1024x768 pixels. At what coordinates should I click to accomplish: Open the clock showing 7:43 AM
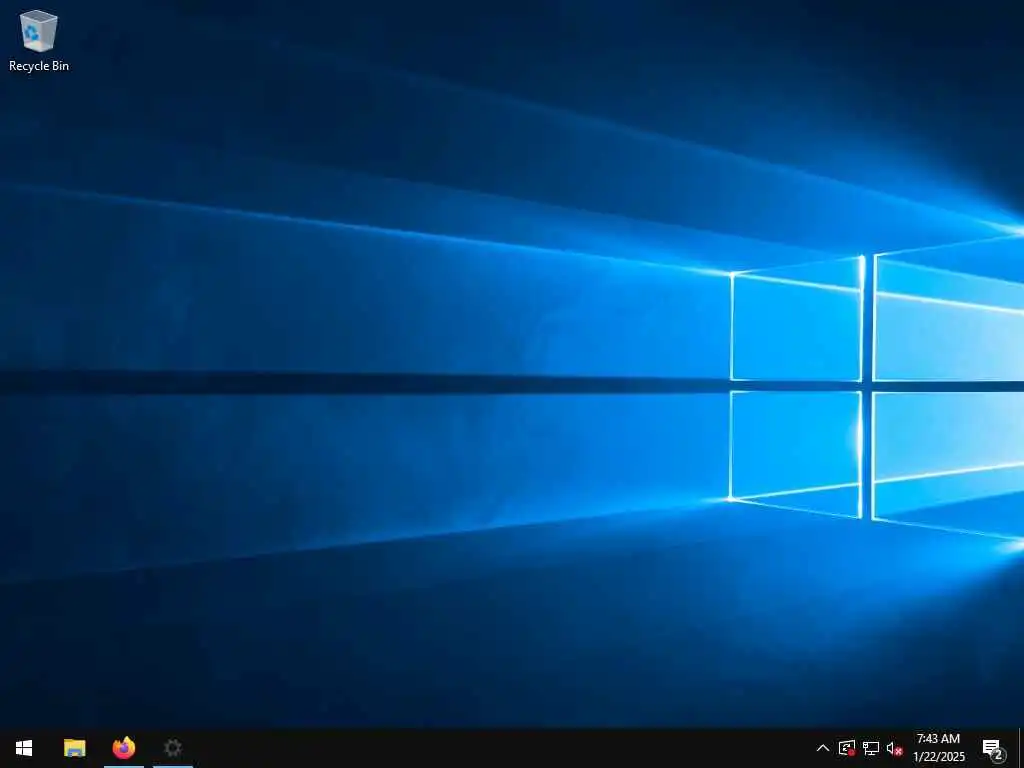(x=938, y=748)
